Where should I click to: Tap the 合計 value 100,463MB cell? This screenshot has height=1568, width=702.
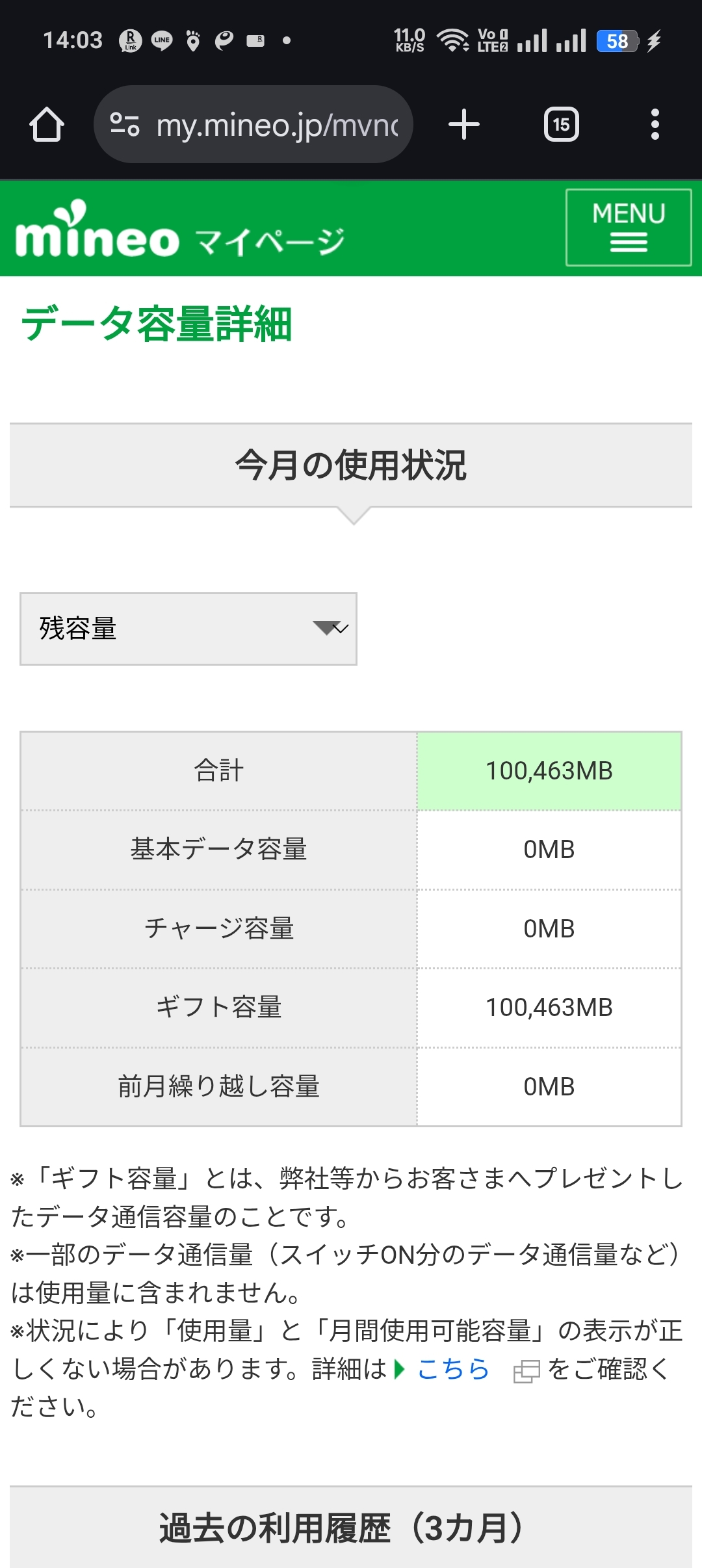tap(549, 771)
